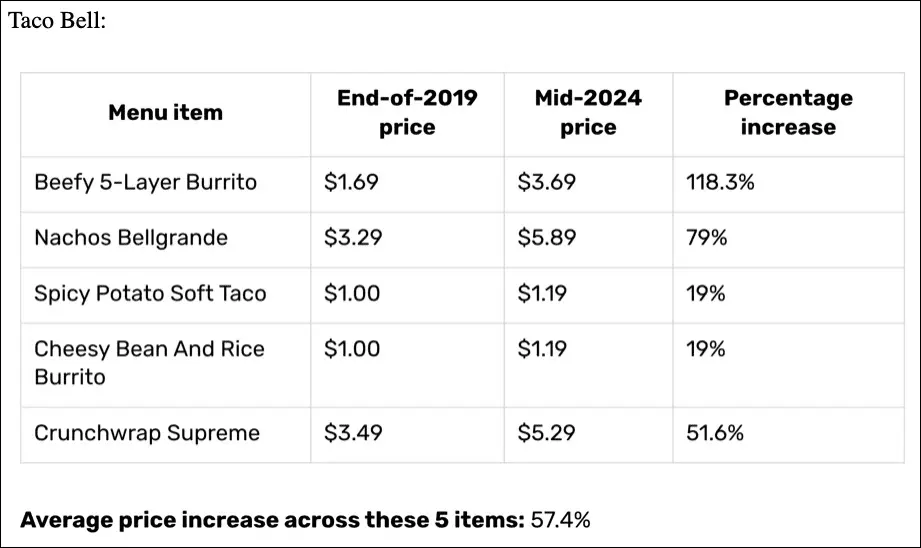Click the "Percentage increase" column header
This screenshot has width=921, height=548.
[788, 112]
